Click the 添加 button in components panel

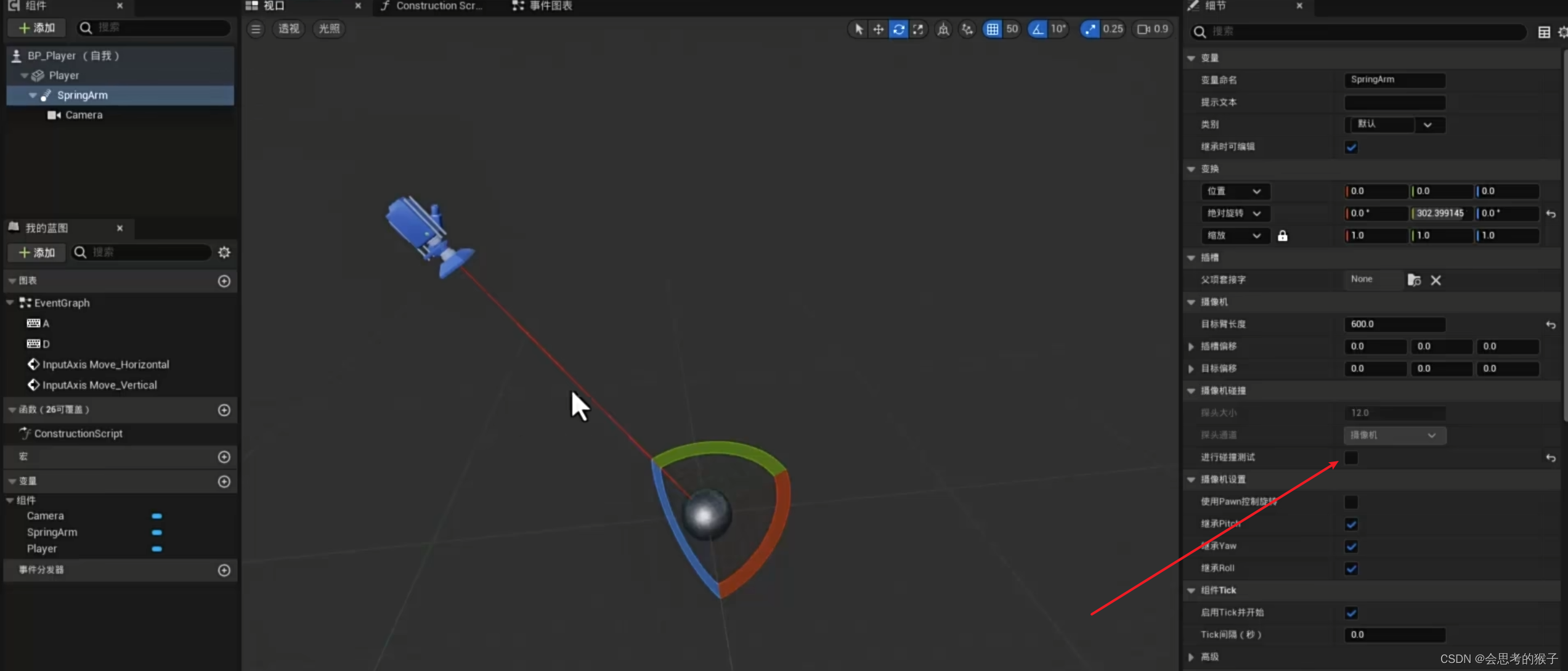pyautogui.click(x=37, y=28)
